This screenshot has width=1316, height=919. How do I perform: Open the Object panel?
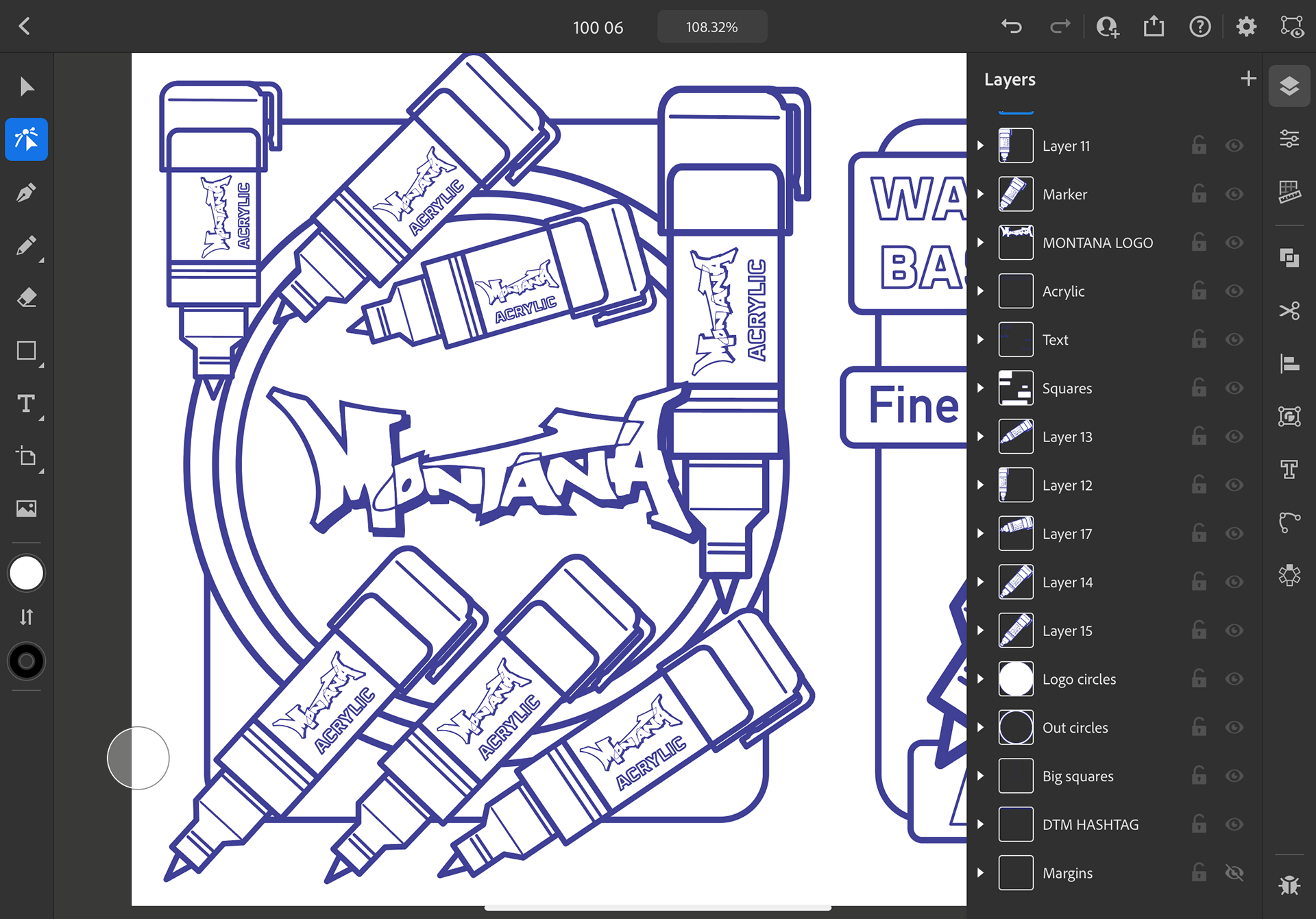pos(1289,416)
